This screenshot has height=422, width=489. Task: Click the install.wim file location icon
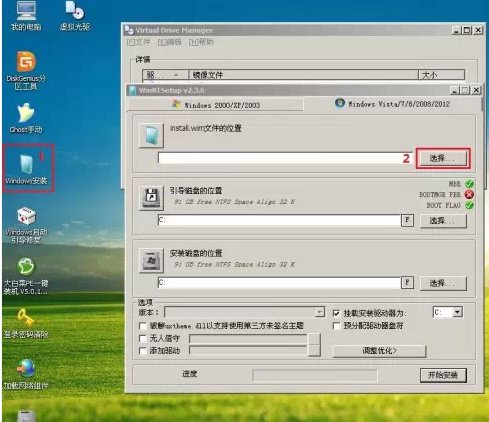pos(151,135)
